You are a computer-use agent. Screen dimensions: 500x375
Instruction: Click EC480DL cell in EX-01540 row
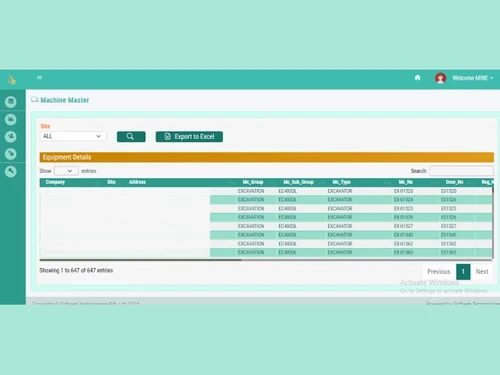287,235
